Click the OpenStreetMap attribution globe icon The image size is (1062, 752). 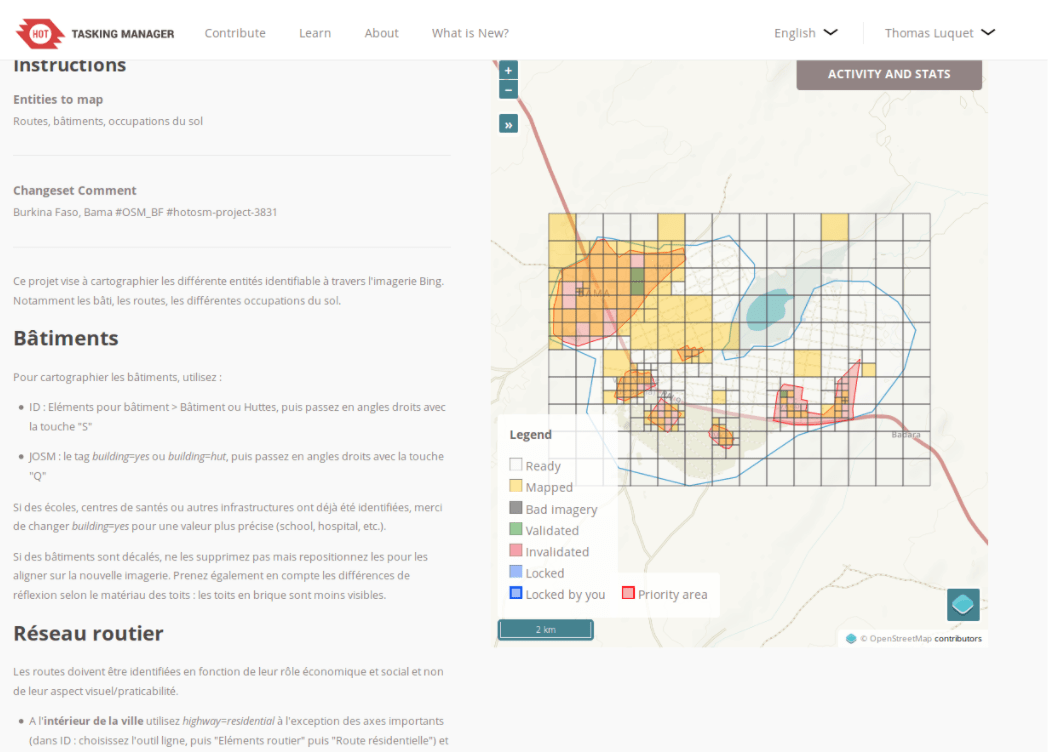tap(851, 638)
